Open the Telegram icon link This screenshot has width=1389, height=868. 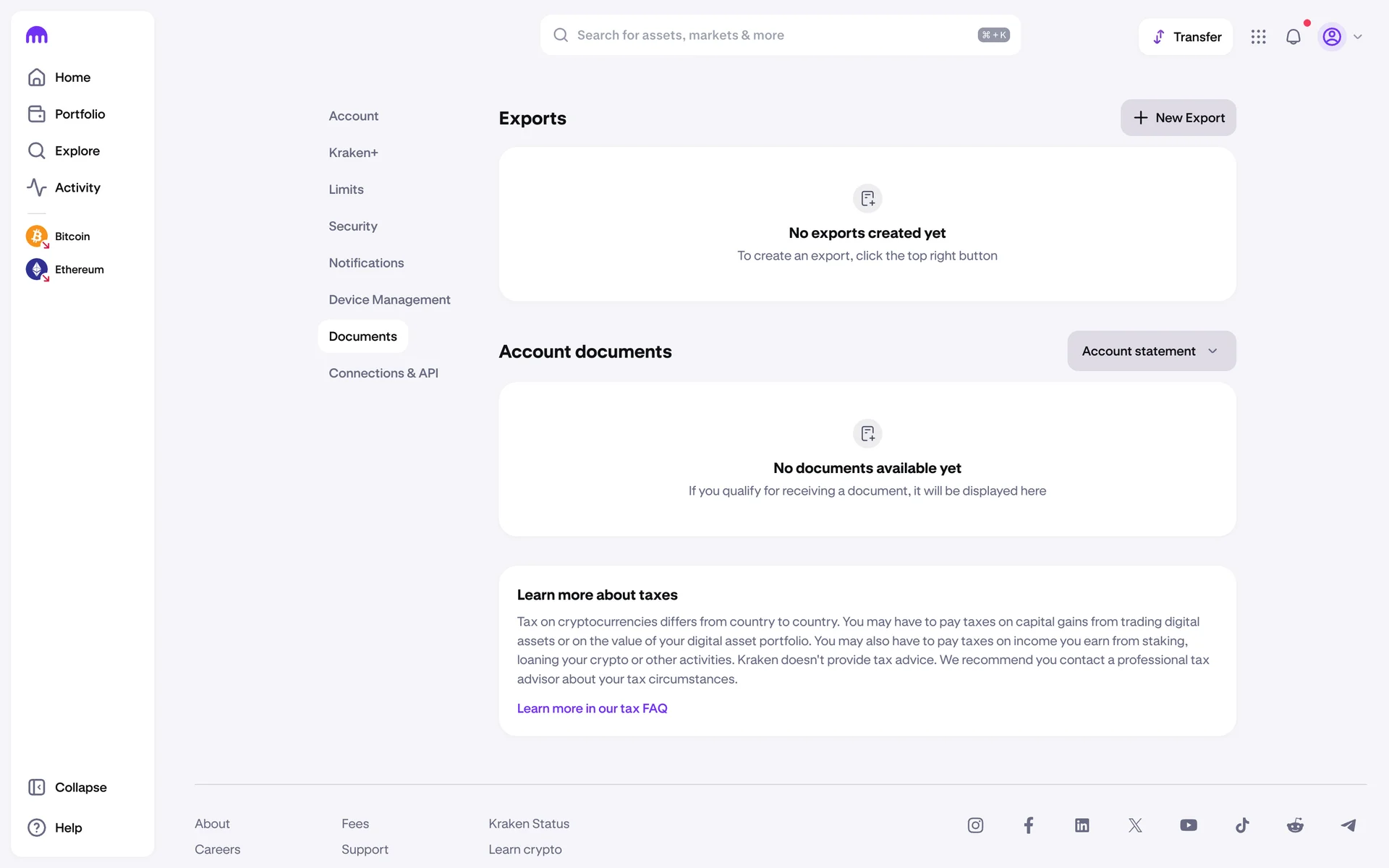coord(1348,825)
